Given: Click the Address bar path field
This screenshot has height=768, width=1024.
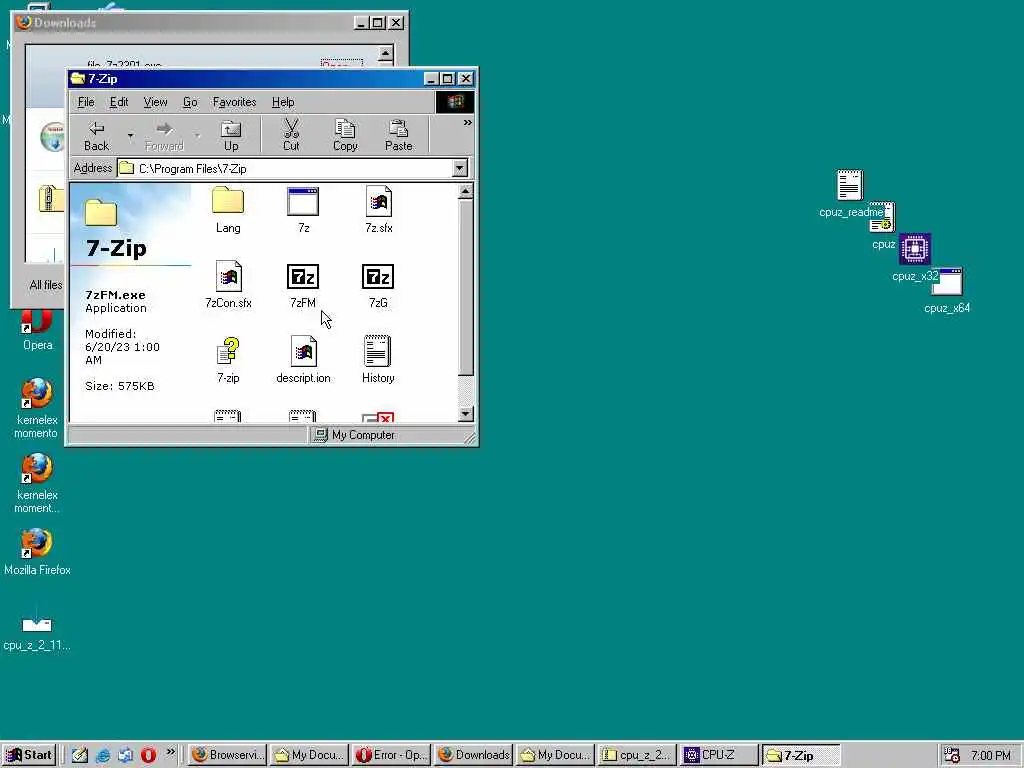Looking at the screenshot, I should click(285, 168).
